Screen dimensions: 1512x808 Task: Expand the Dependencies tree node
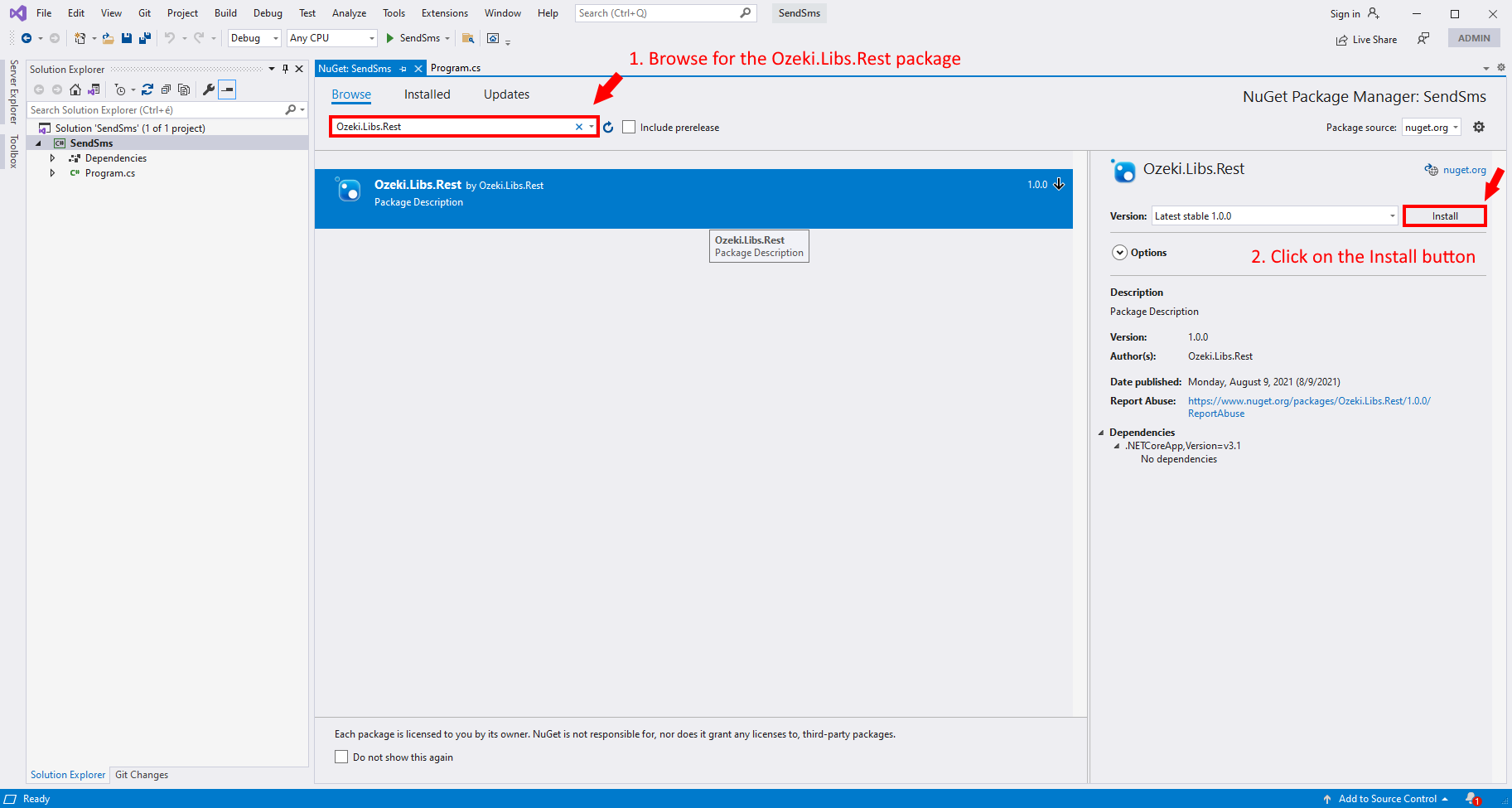(x=52, y=158)
